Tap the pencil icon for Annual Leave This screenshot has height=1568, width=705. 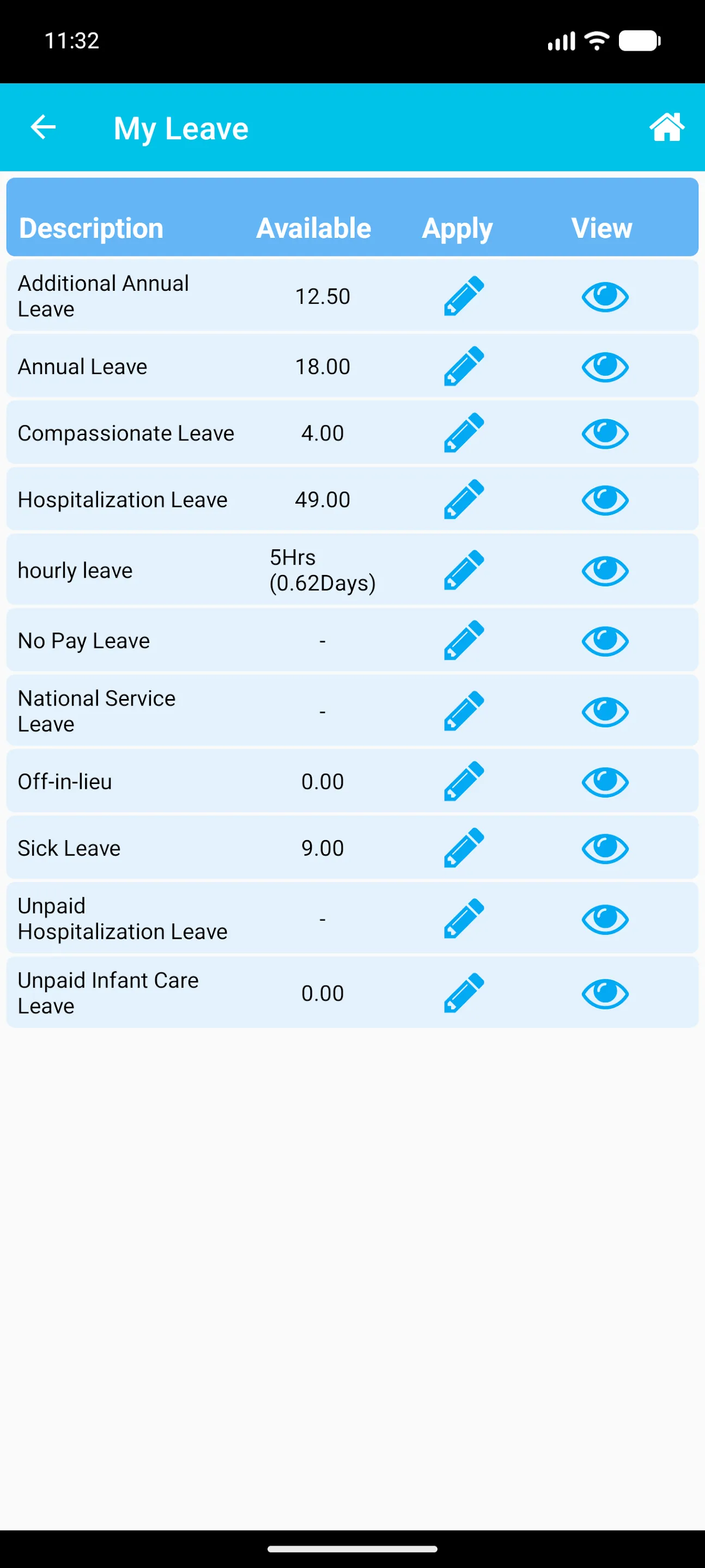pyautogui.click(x=464, y=366)
